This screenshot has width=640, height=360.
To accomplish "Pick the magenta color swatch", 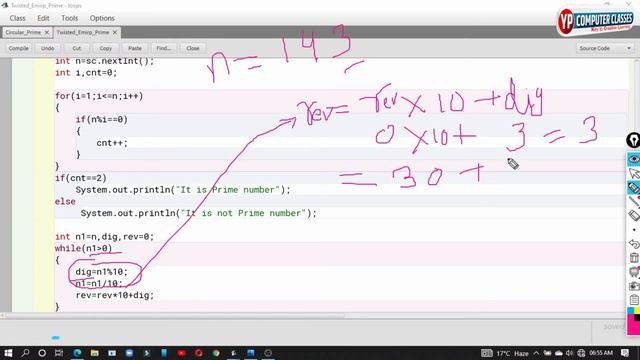I will pos(633,327).
